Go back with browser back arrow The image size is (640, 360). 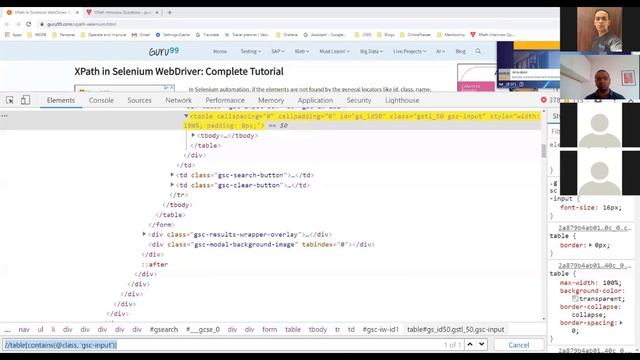point(7,24)
